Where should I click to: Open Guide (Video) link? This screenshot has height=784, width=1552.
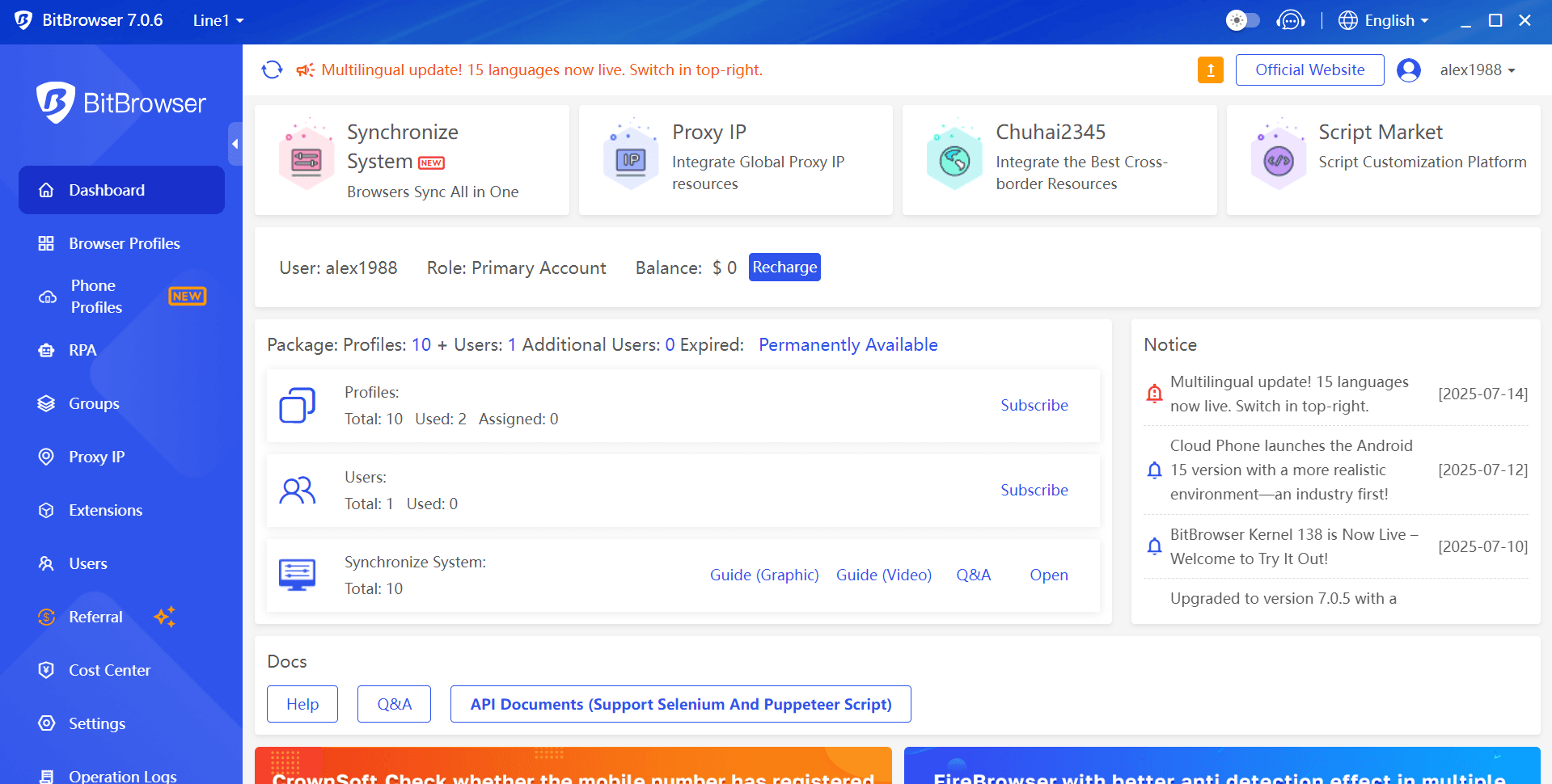(x=883, y=575)
